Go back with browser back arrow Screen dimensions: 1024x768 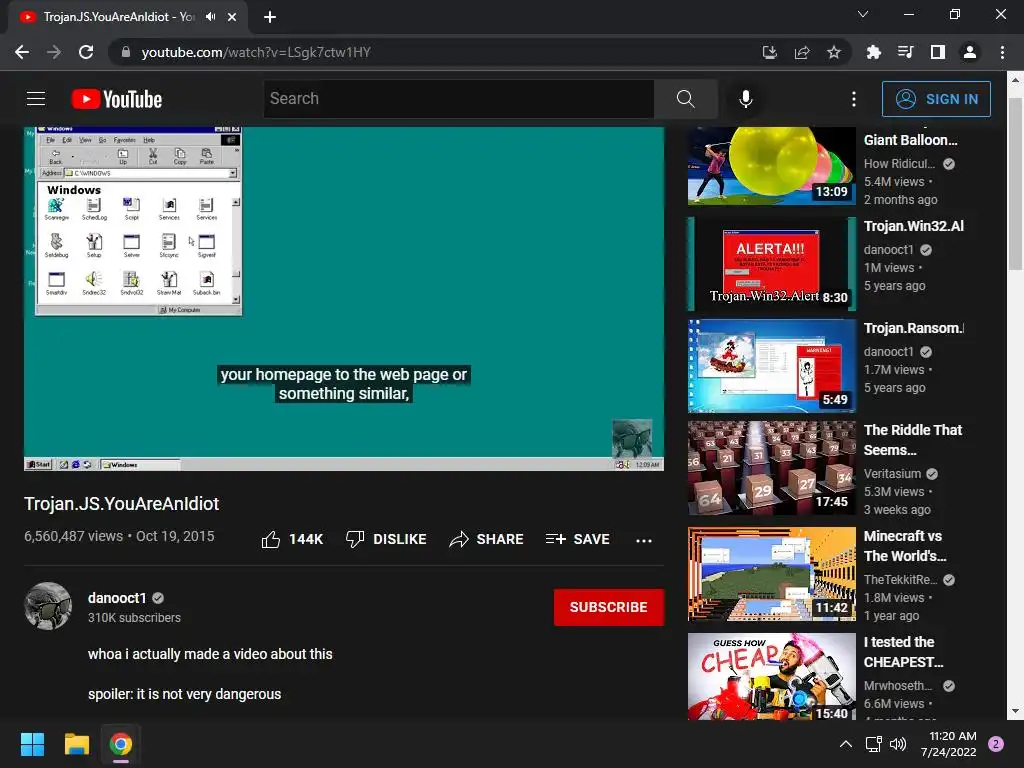point(22,52)
